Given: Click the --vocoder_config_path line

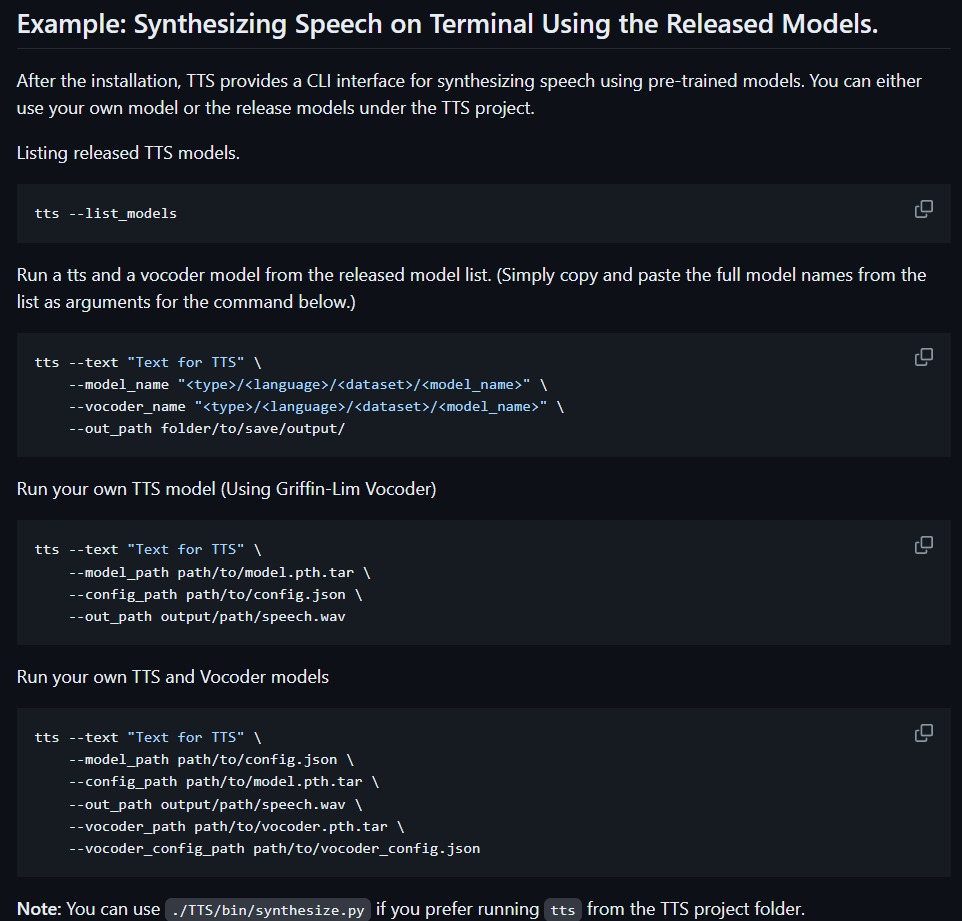Looking at the screenshot, I should click(274, 849).
